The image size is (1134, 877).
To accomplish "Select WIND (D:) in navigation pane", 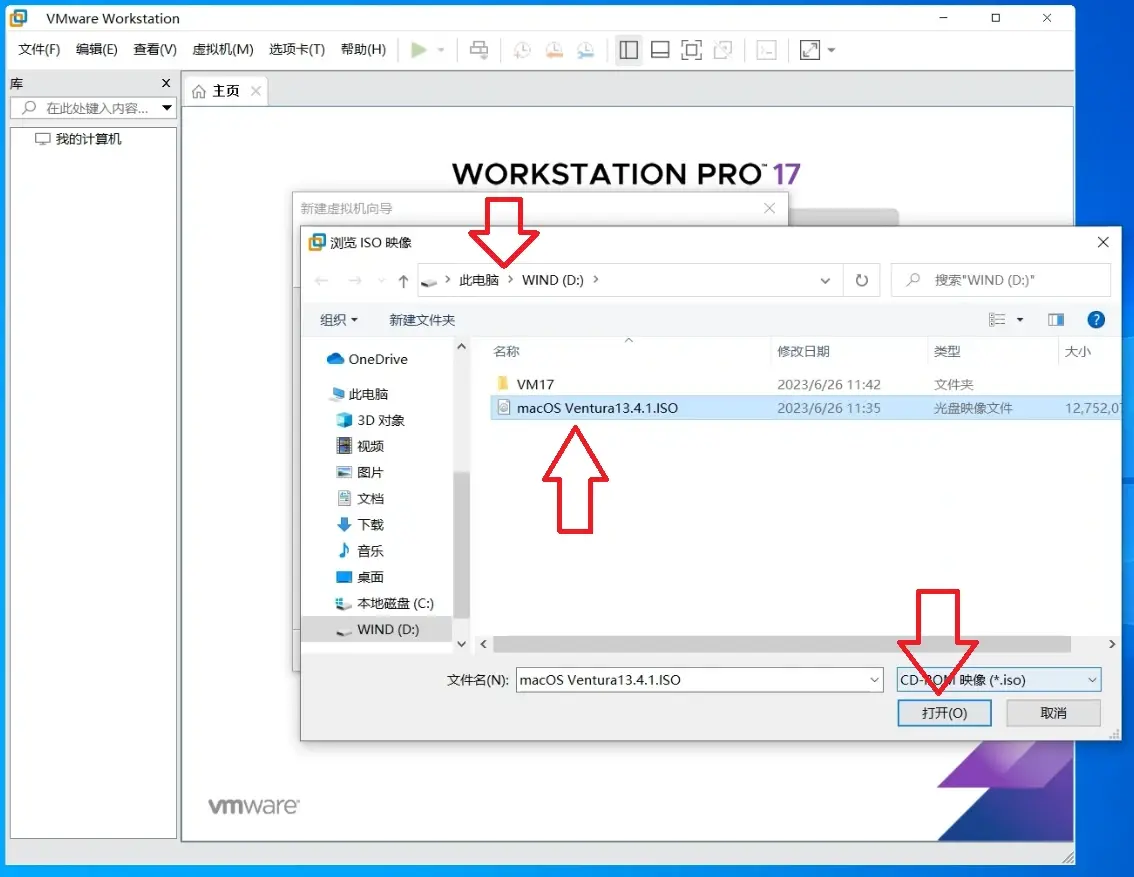I will (378, 629).
